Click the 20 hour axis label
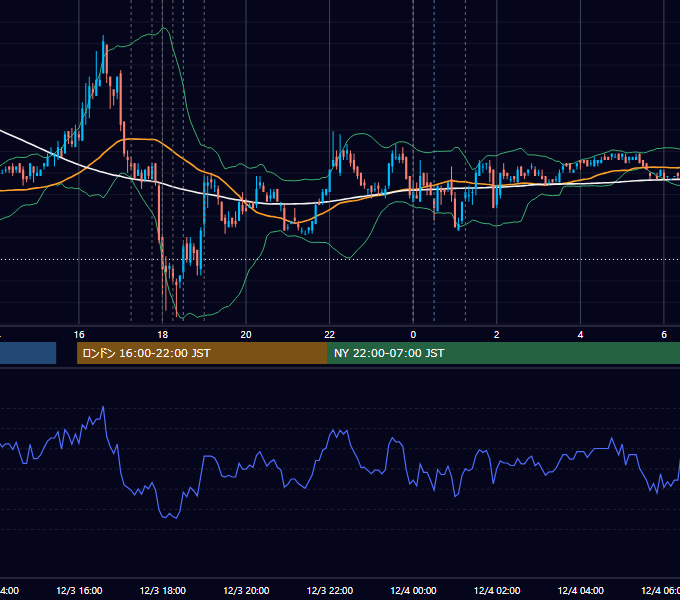Image resolution: width=680 pixels, height=600 pixels. click(246, 335)
